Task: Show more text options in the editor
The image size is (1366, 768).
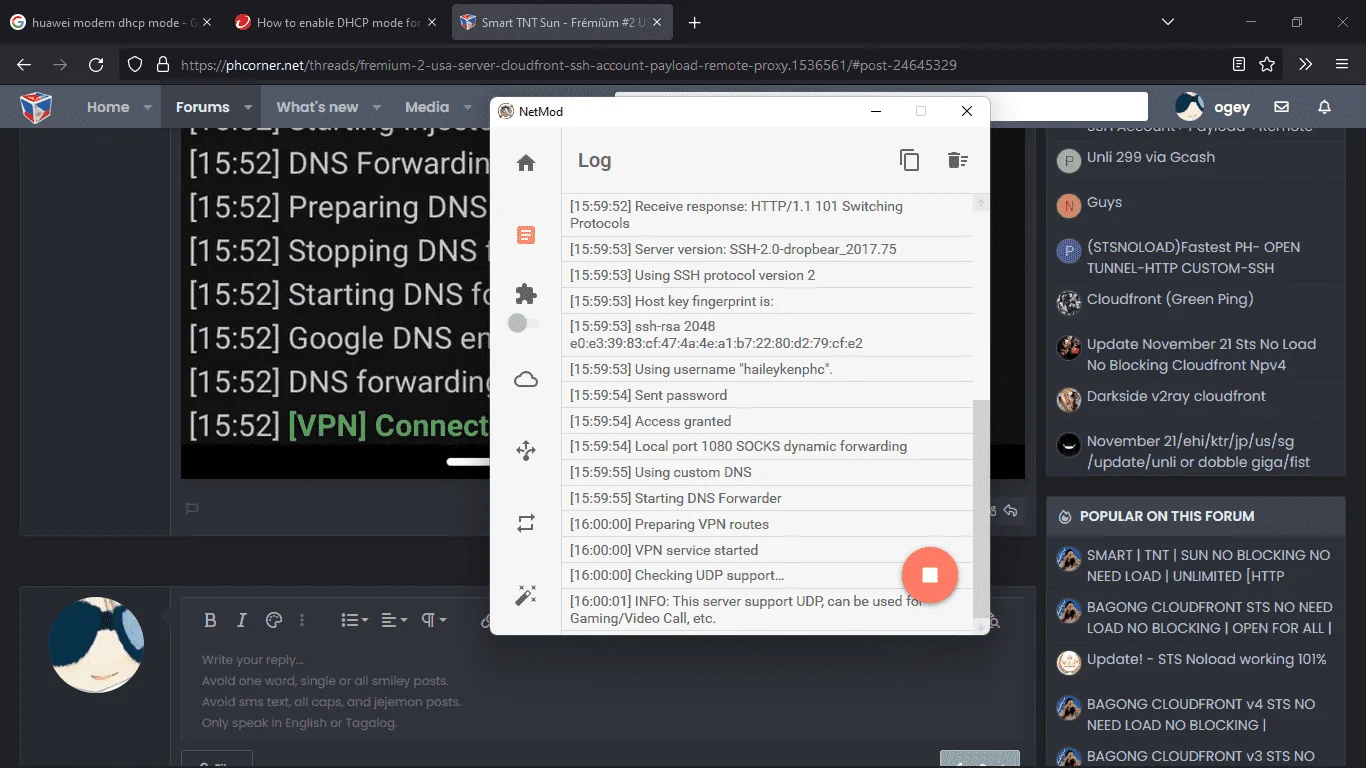Action: coord(302,620)
